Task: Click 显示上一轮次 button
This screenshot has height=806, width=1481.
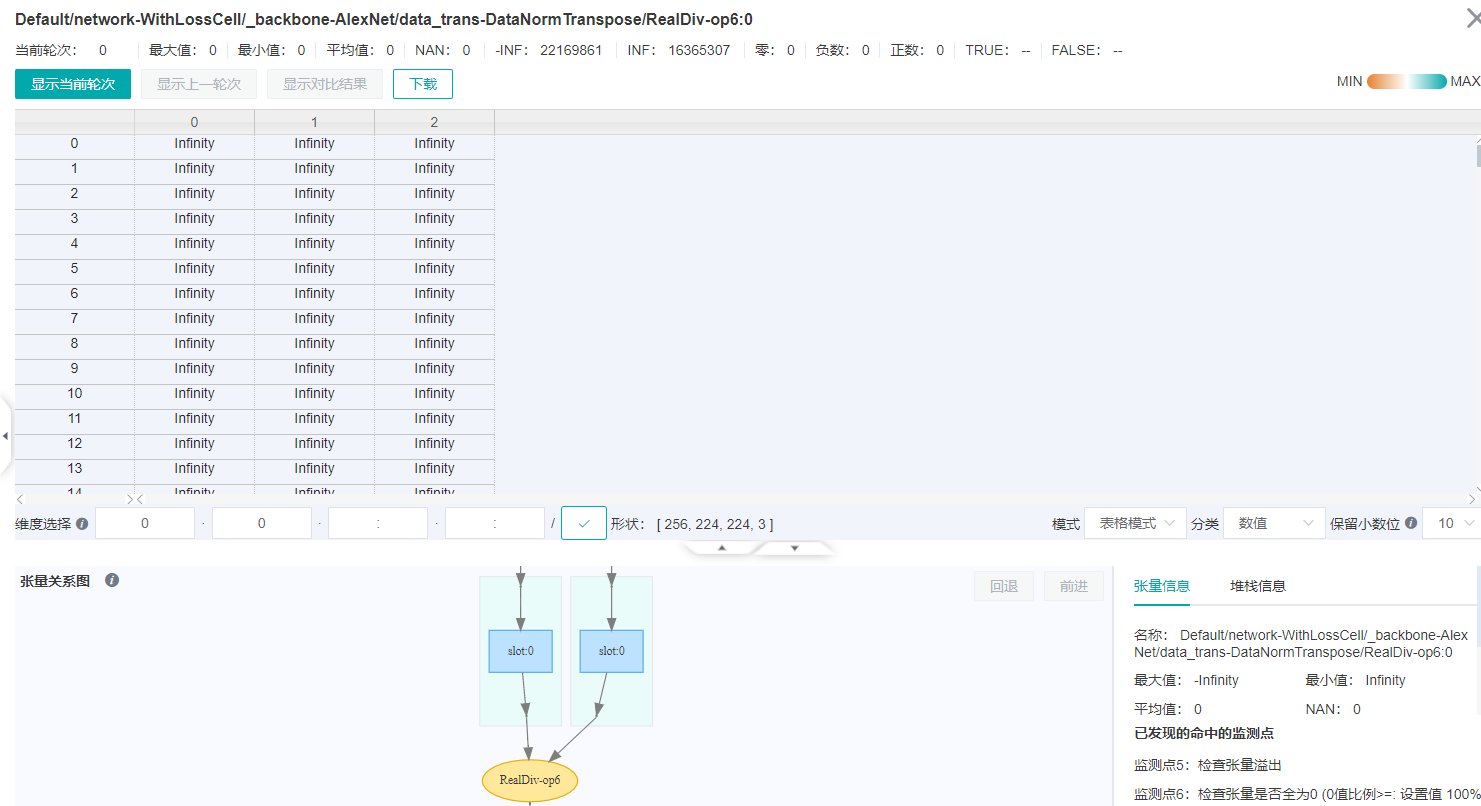Action: click(x=199, y=84)
